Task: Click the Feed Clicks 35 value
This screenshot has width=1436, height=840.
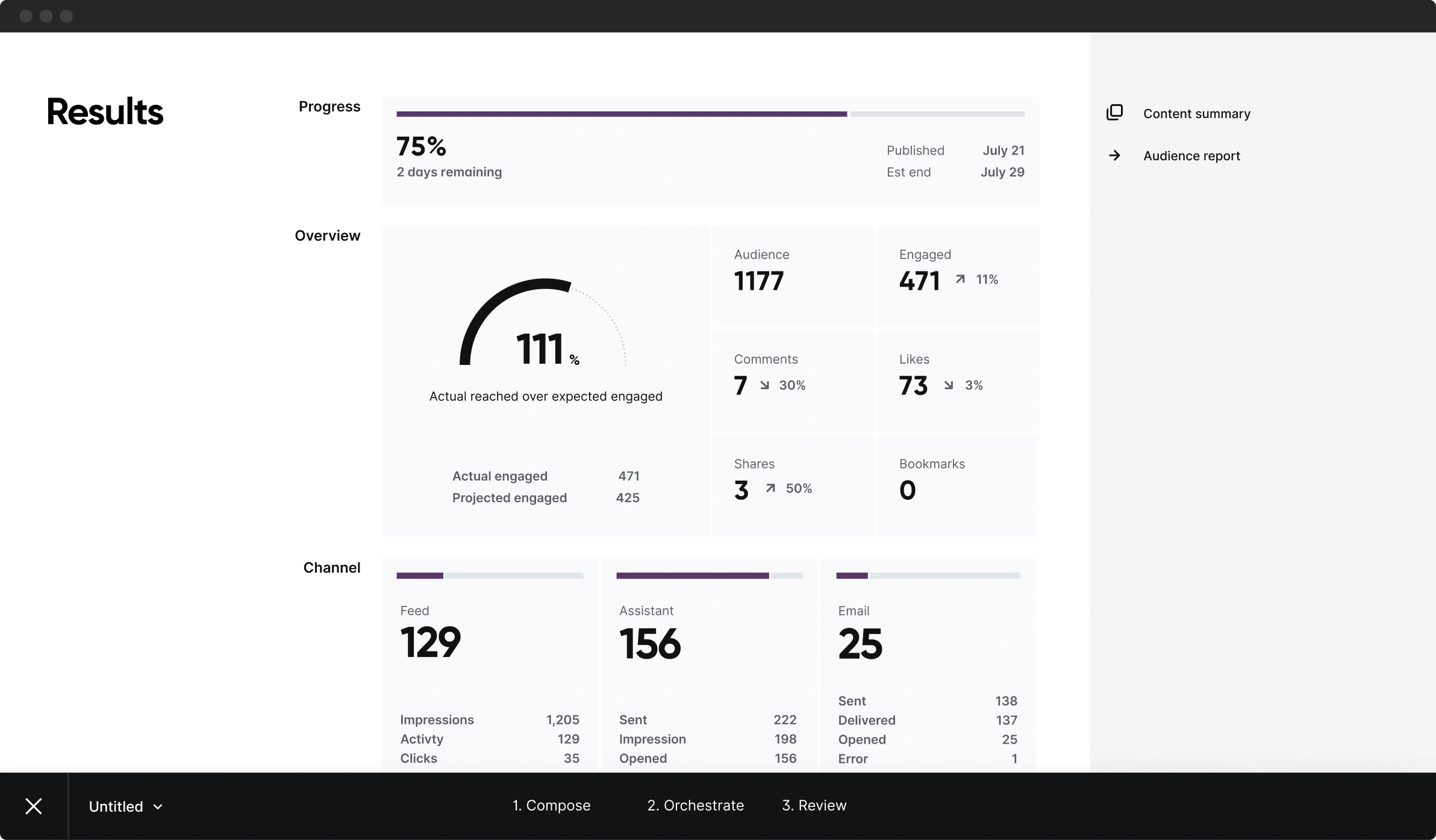Action: point(572,758)
